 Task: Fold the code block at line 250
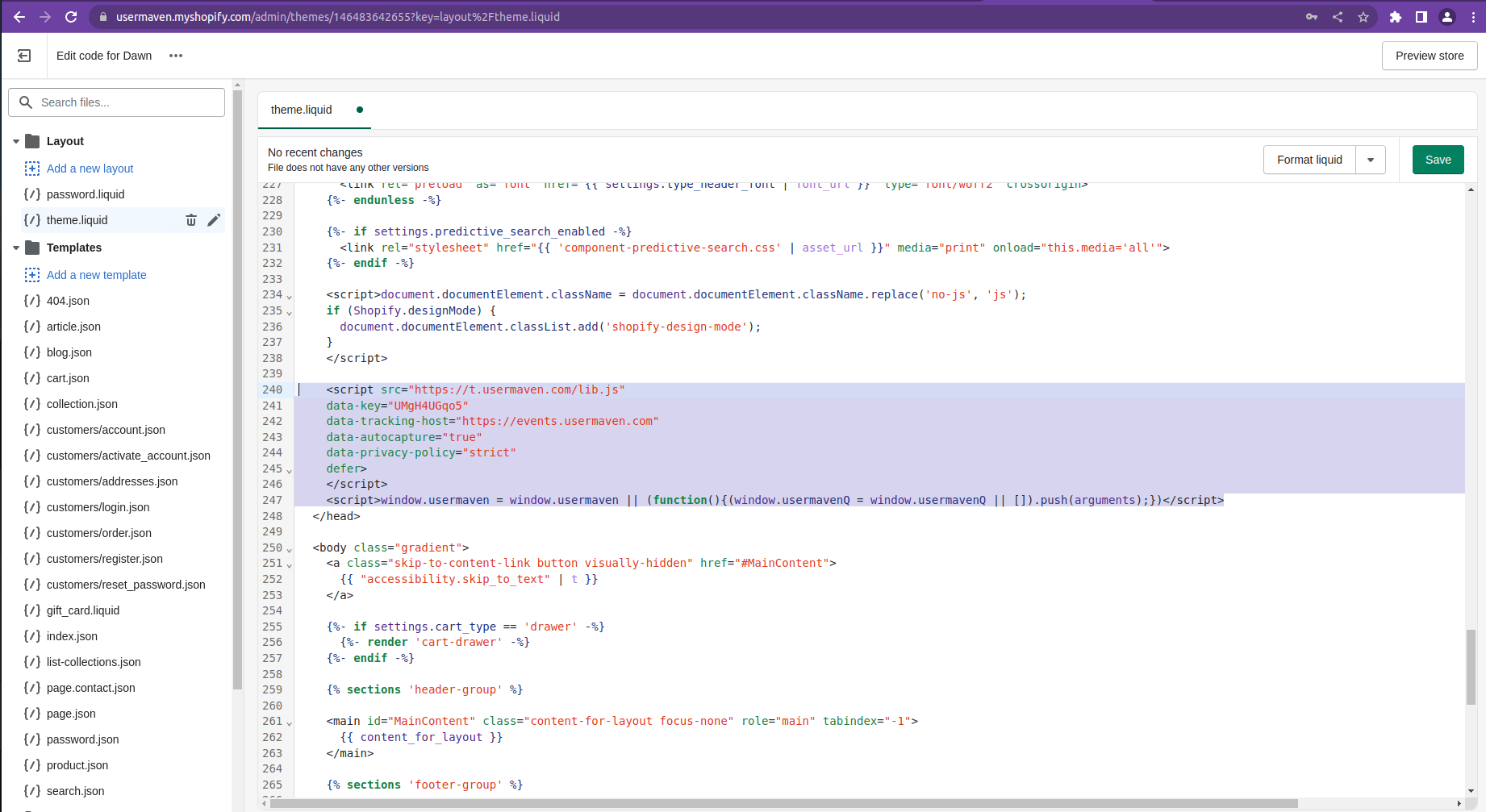pyautogui.click(x=290, y=550)
